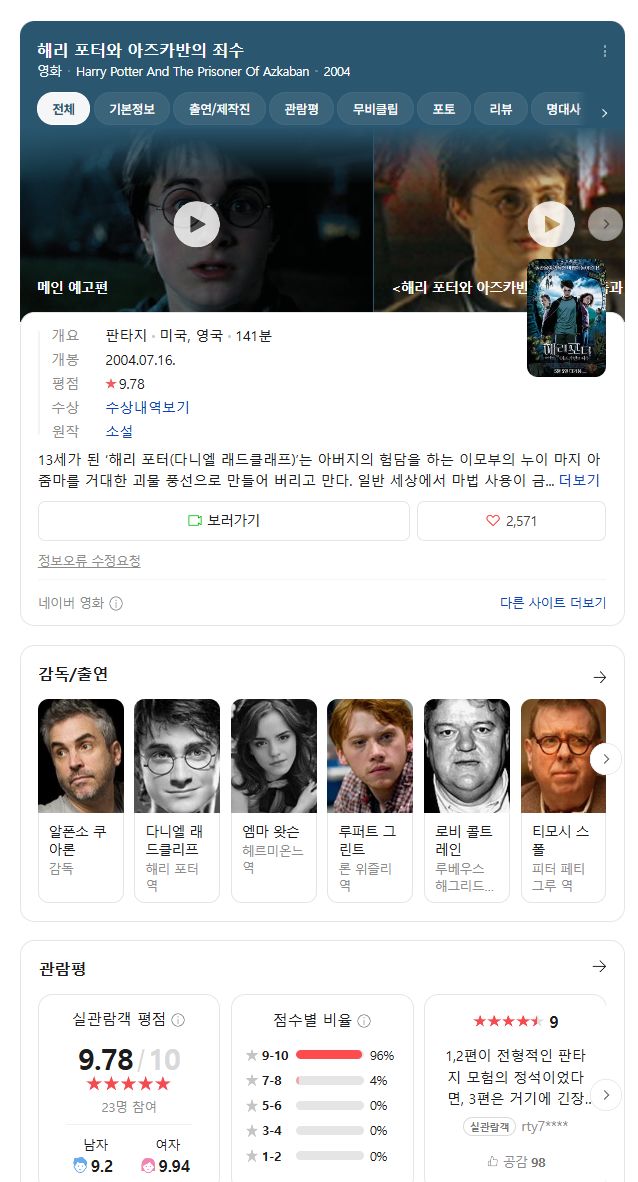Click the 공감 thumbs-up icon on review

(492, 1162)
